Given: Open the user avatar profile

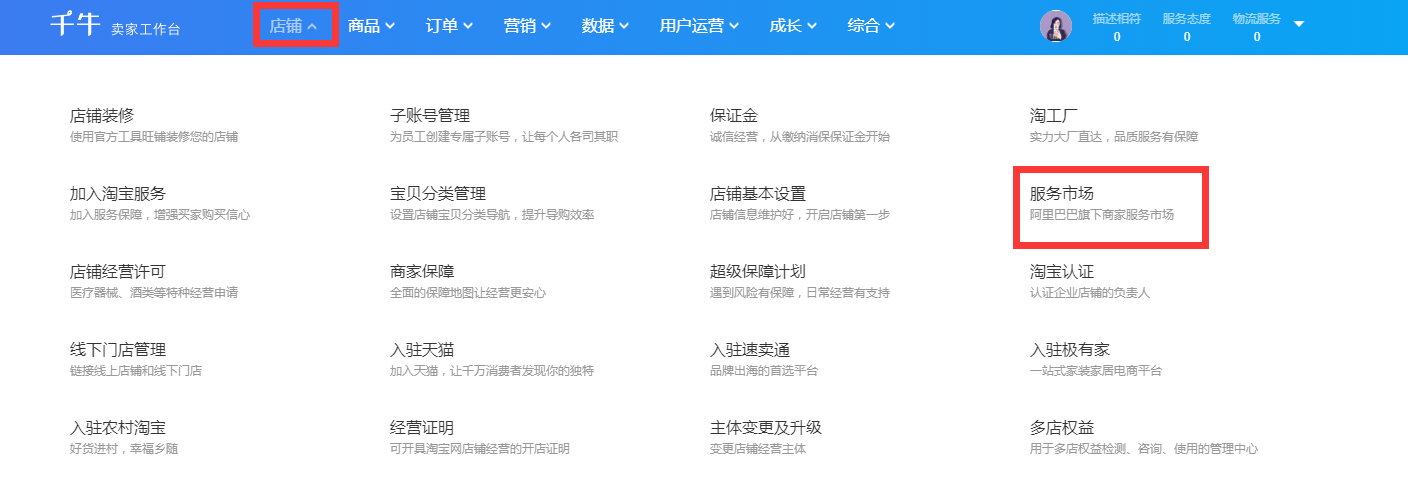Looking at the screenshot, I should point(1055,26).
